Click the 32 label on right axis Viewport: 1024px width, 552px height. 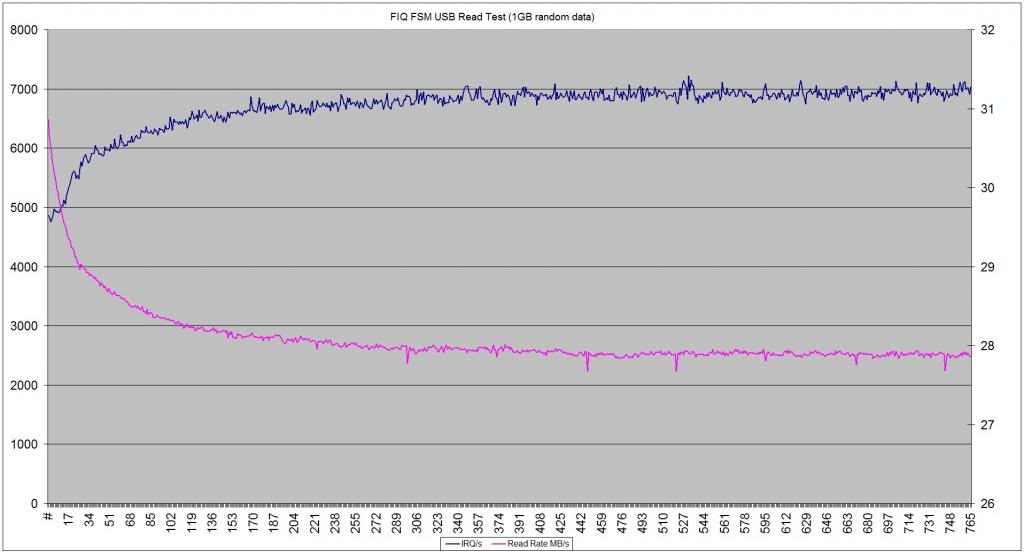[987, 30]
